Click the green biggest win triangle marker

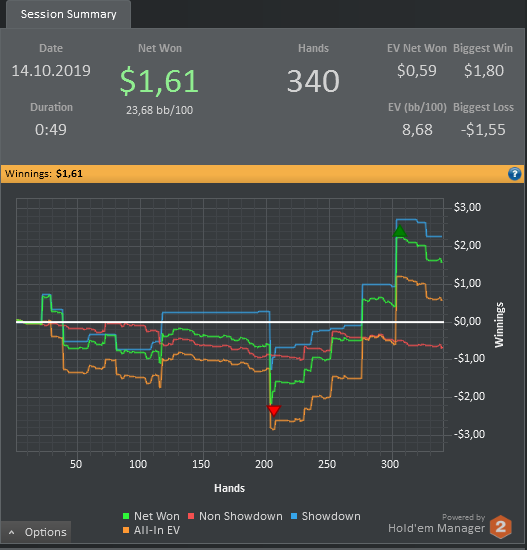(399, 232)
